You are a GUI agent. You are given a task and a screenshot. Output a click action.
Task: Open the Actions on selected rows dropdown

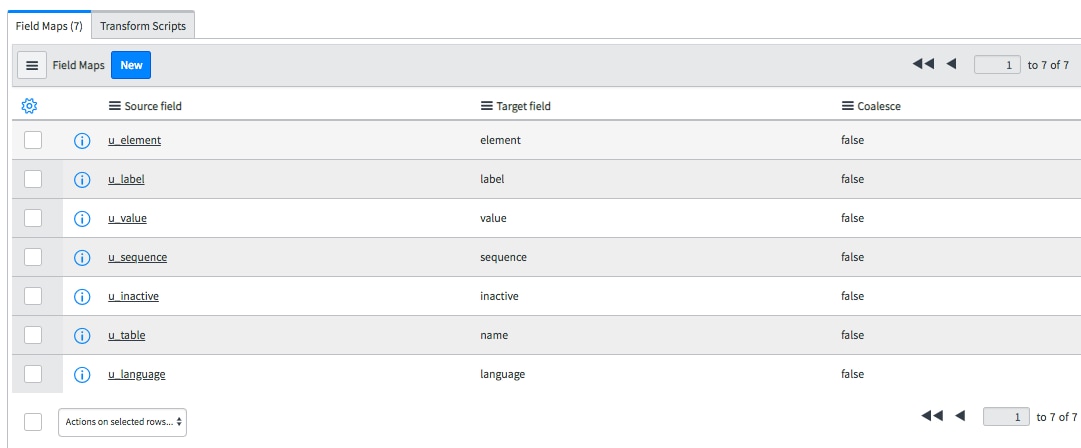pos(123,422)
